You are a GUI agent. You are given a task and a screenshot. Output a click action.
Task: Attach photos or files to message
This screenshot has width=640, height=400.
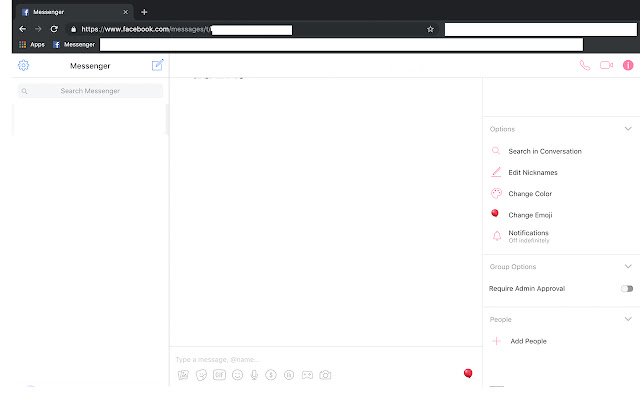point(183,375)
